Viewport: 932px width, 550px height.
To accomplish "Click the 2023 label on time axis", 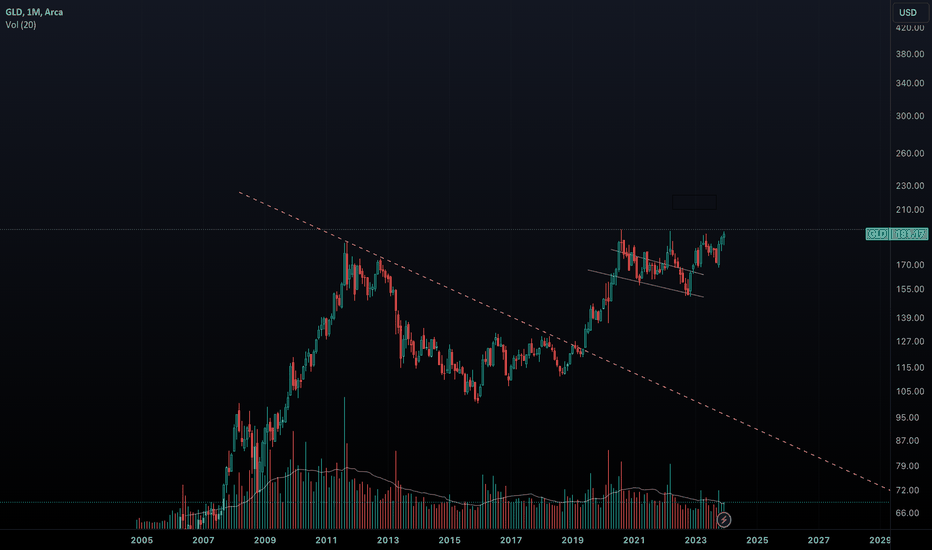I will click(695, 540).
